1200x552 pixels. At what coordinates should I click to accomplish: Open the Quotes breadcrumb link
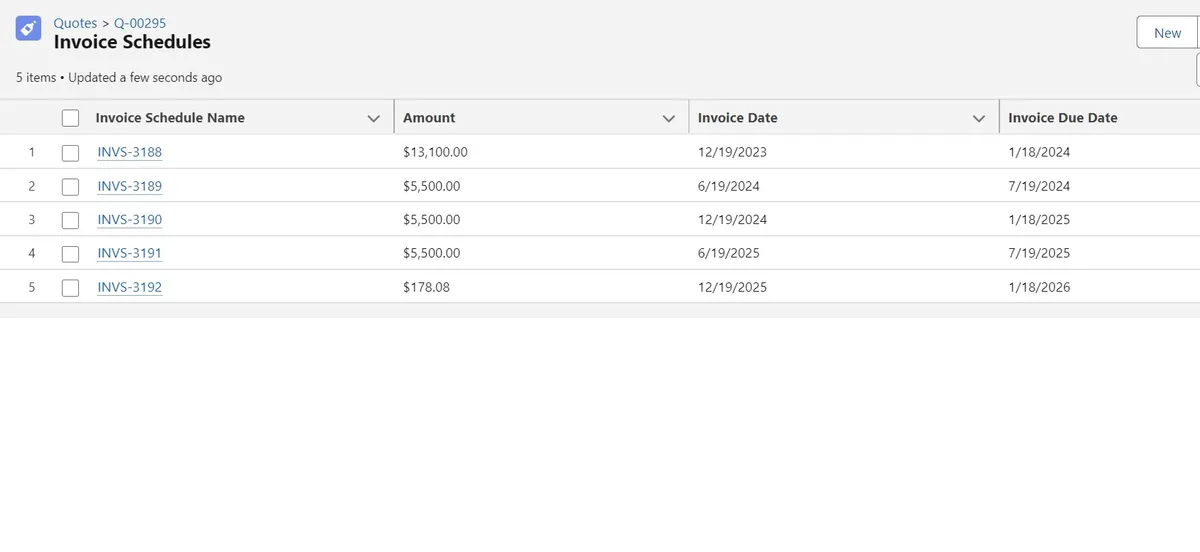click(75, 23)
